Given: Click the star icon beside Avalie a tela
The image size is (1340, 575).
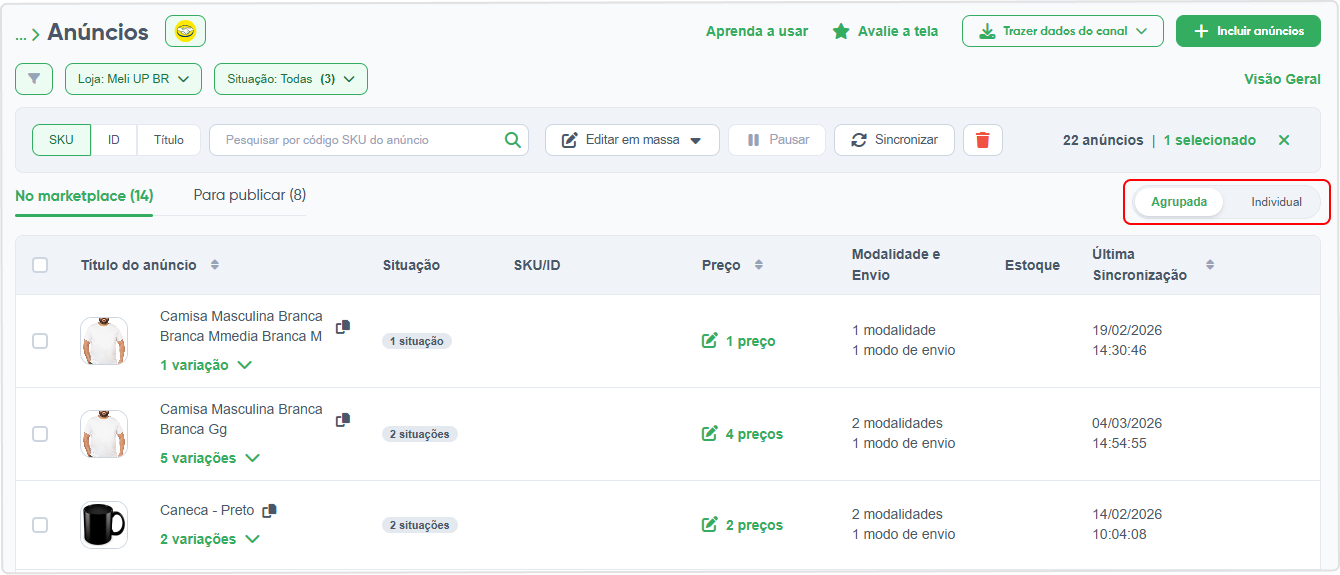Looking at the screenshot, I should click(x=841, y=31).
